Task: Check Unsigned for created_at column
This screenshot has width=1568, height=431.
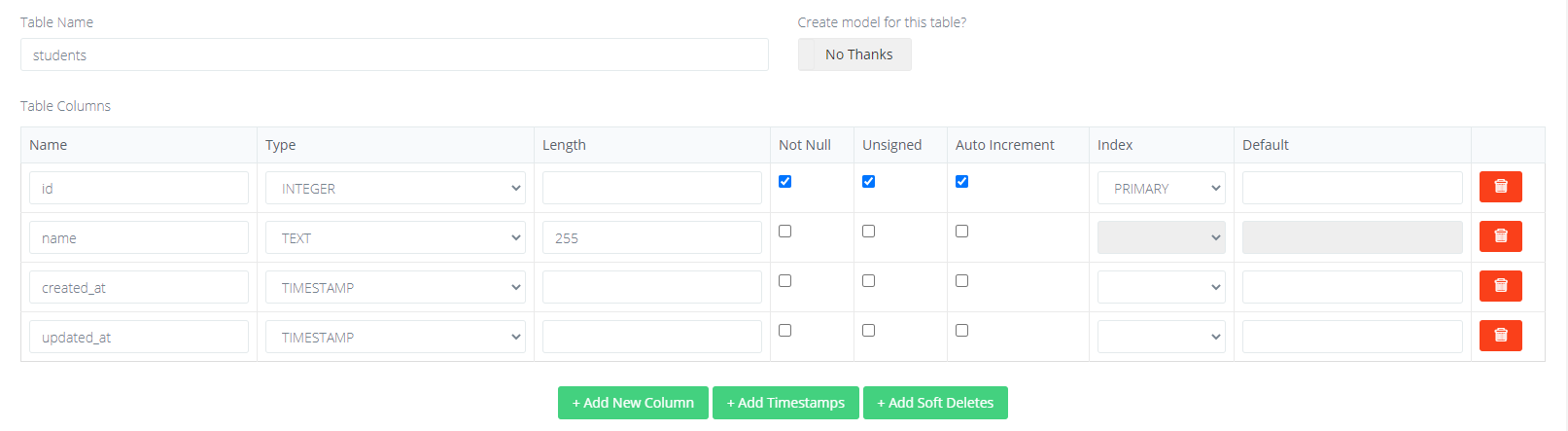Action: point(869,281)
